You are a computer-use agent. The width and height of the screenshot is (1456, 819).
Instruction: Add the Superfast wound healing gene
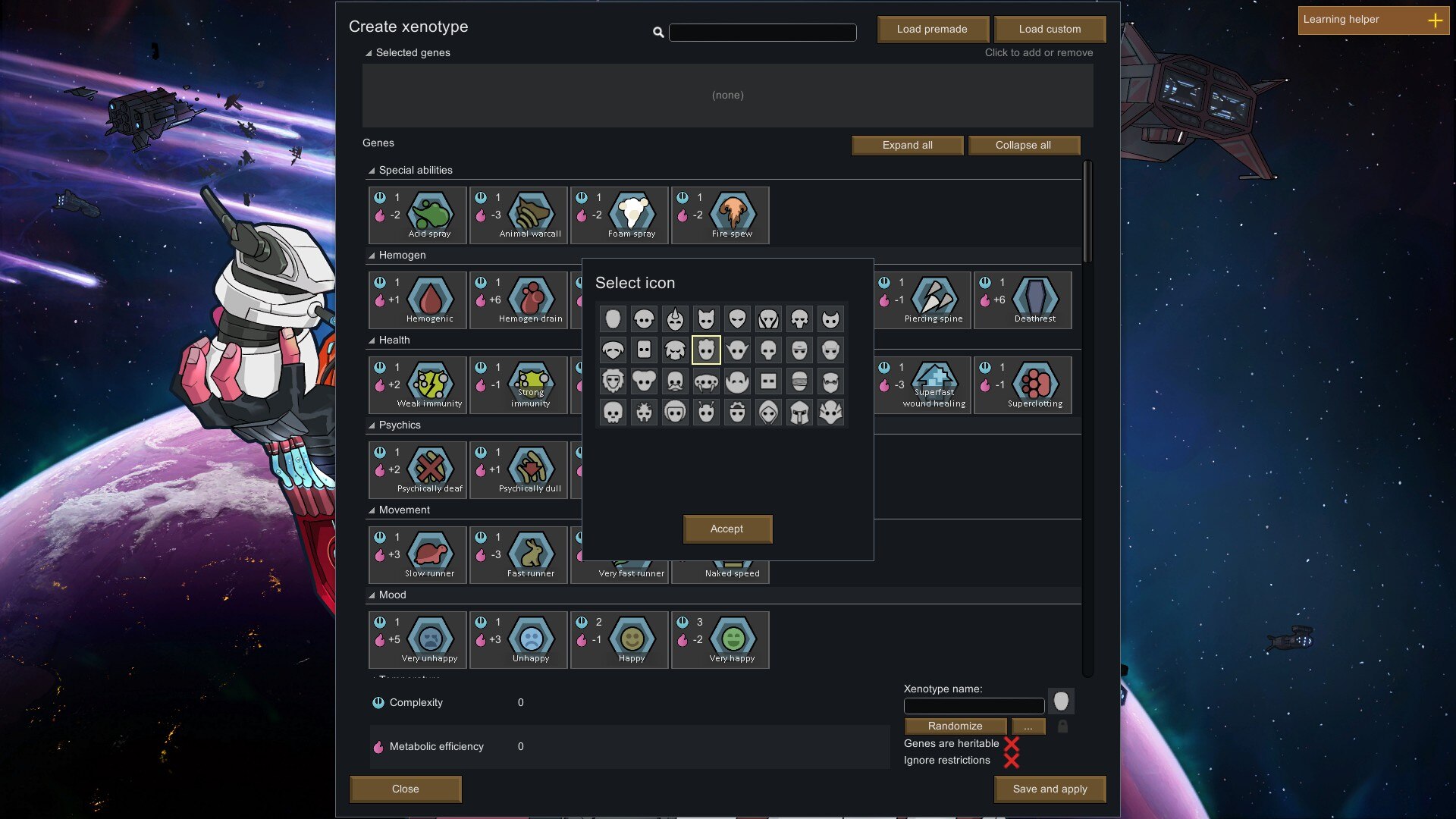[x=922, y=385]
